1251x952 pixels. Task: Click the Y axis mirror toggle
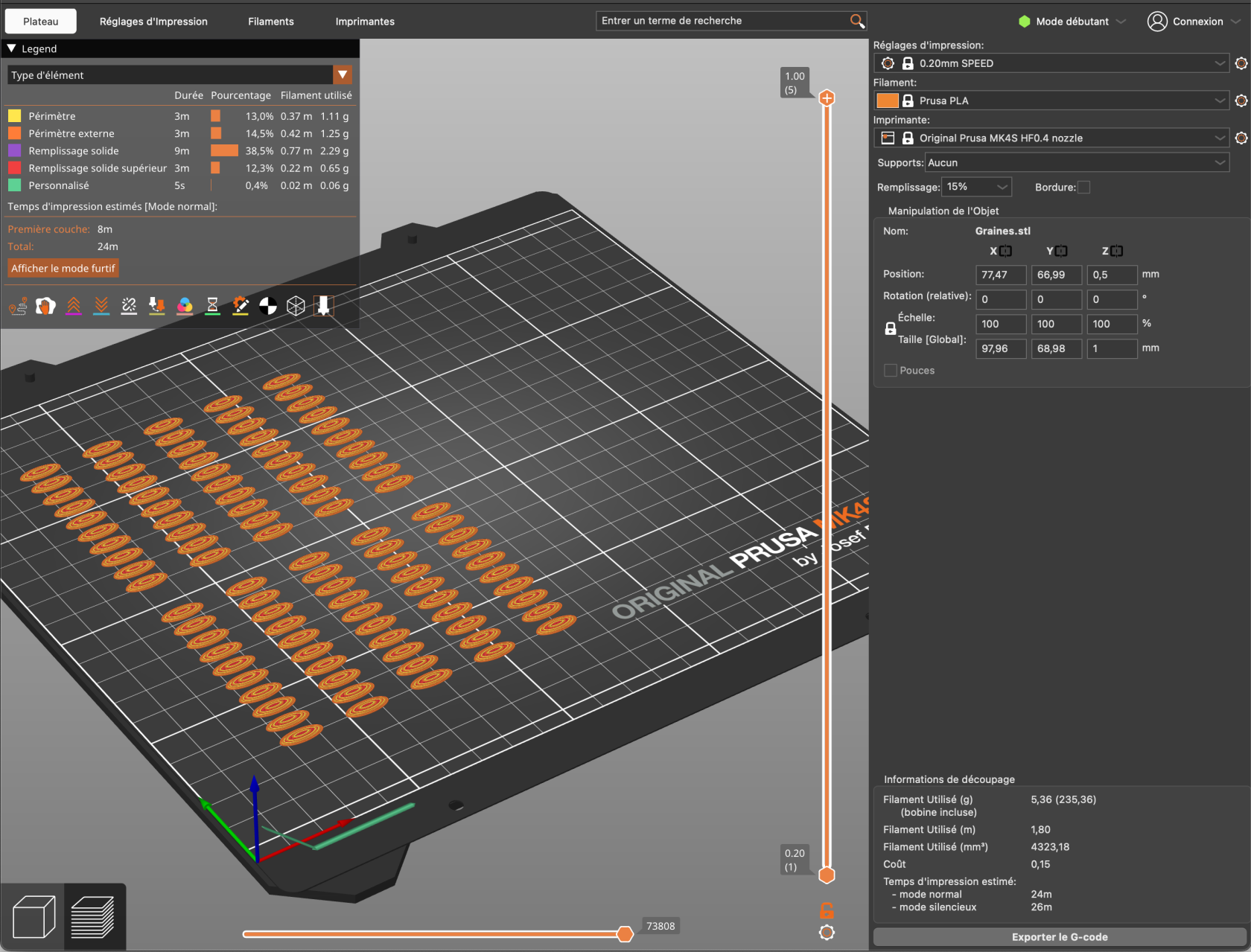[1061, 251]
